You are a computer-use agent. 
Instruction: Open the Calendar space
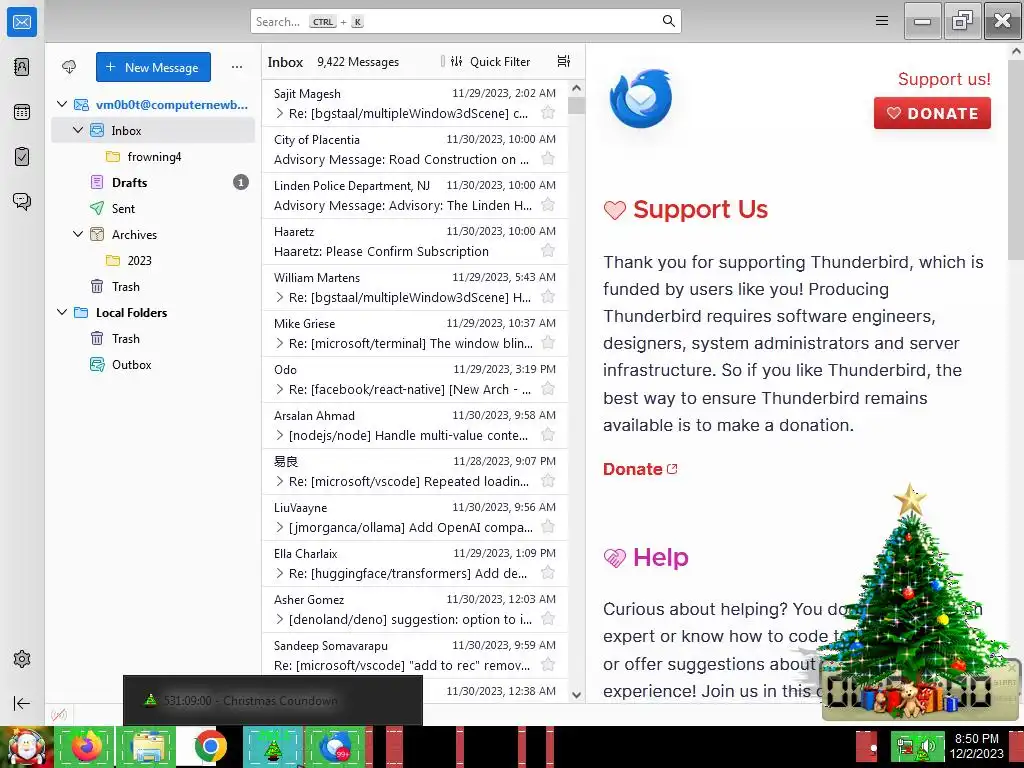(22, 112)
